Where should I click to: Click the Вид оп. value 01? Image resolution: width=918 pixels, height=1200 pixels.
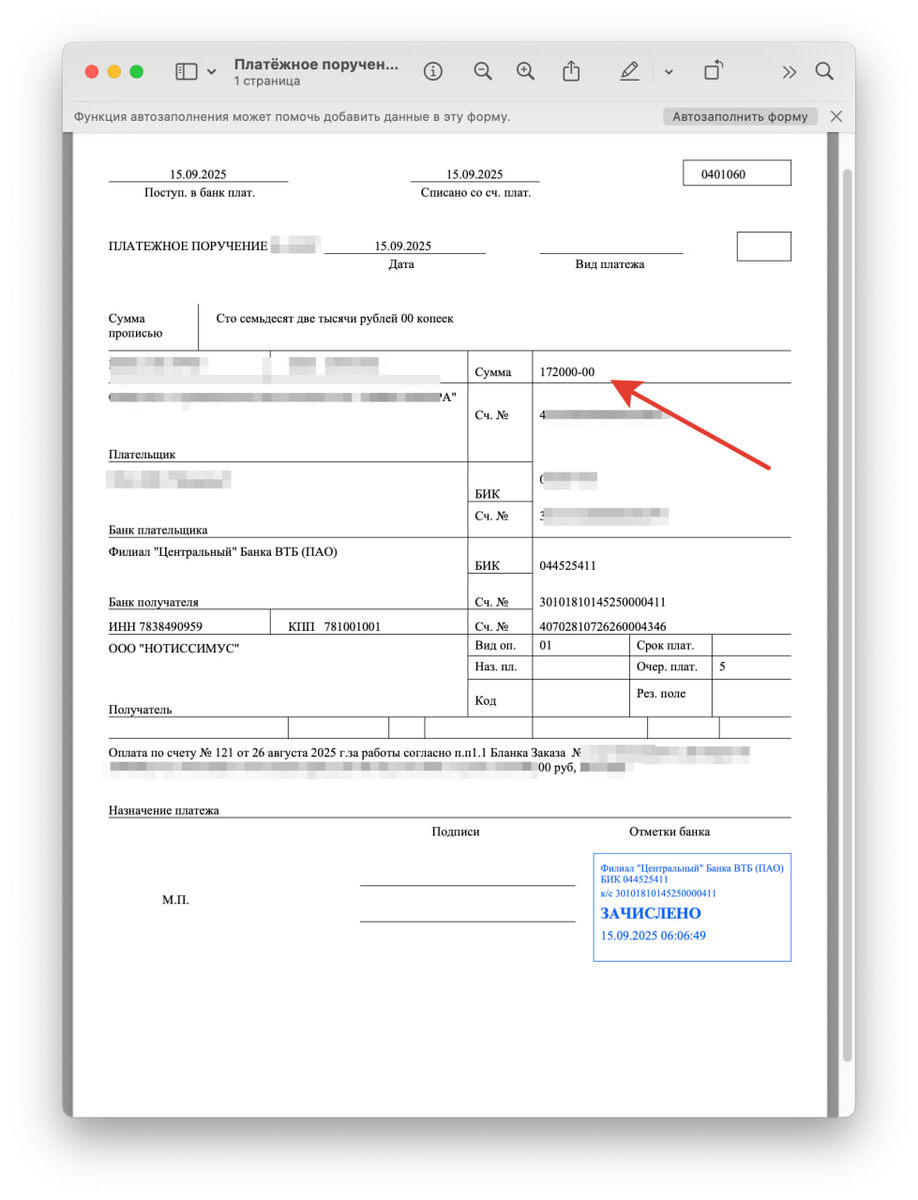[x=545, y=645]
